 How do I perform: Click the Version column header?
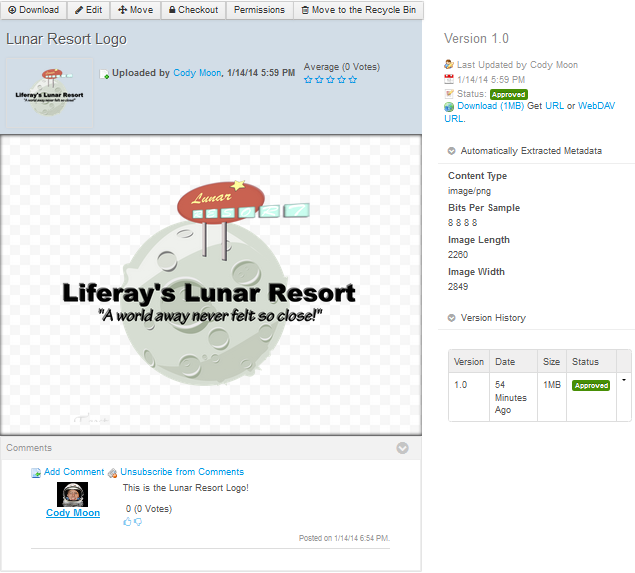[469, 362]
